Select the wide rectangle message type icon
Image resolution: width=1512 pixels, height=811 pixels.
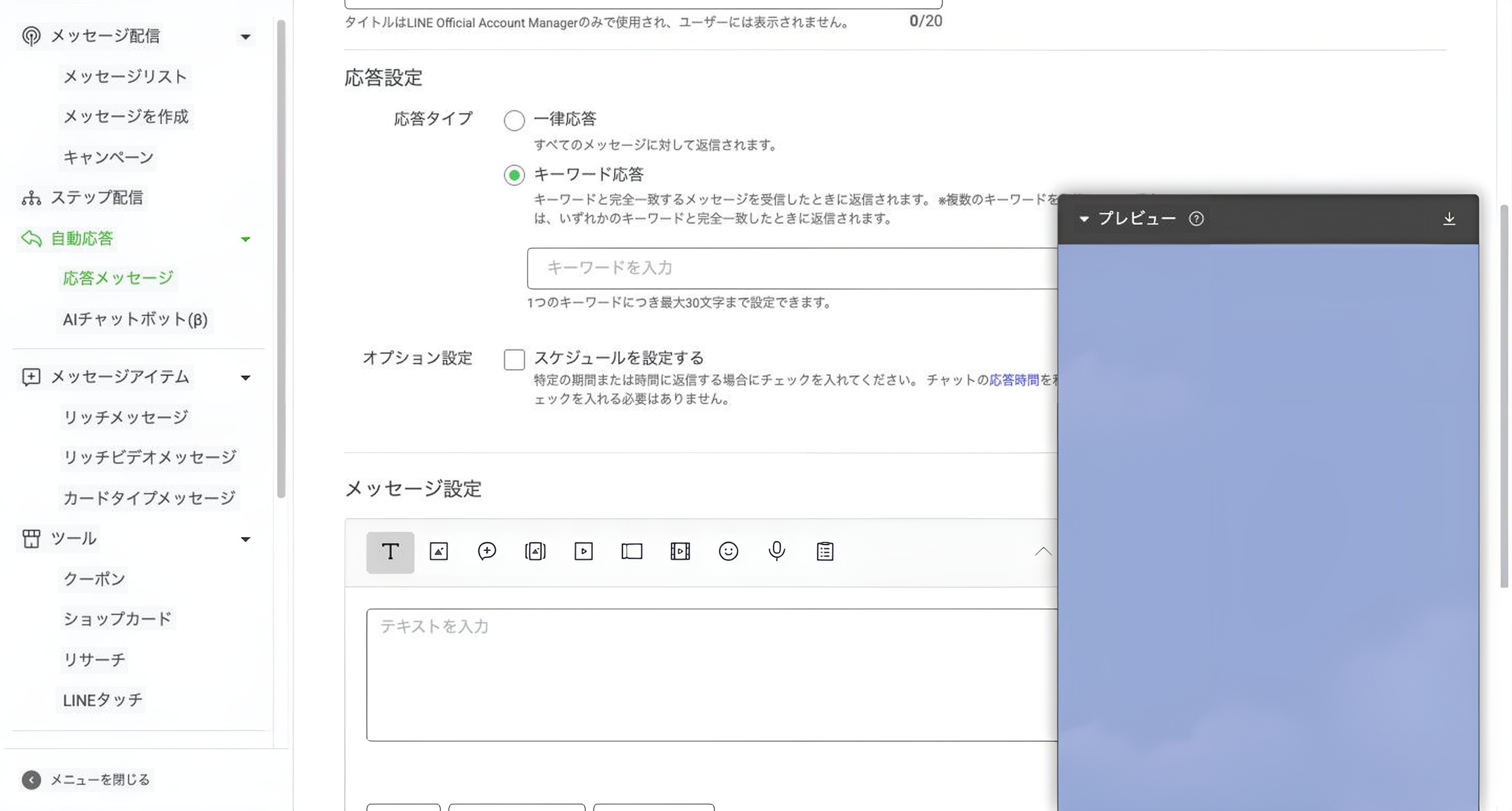(631, 552)
